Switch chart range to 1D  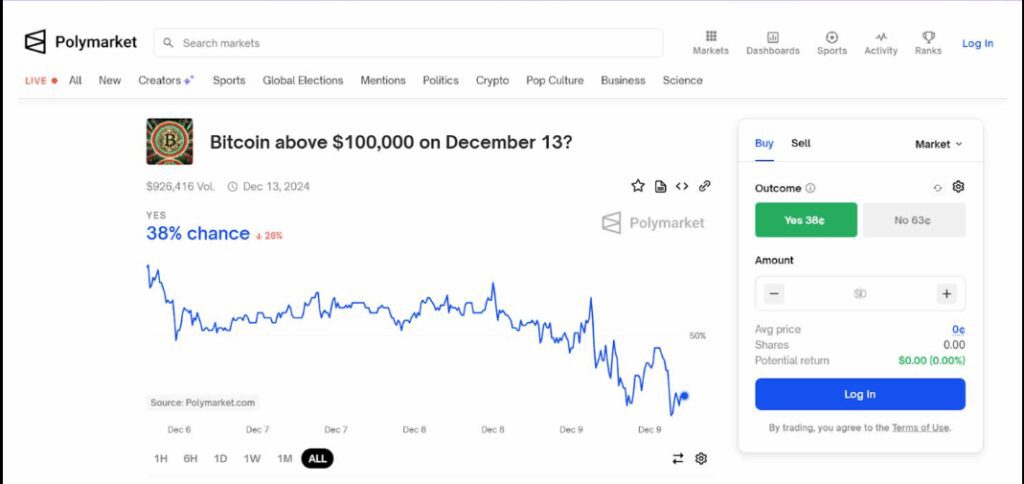[221, 459]
